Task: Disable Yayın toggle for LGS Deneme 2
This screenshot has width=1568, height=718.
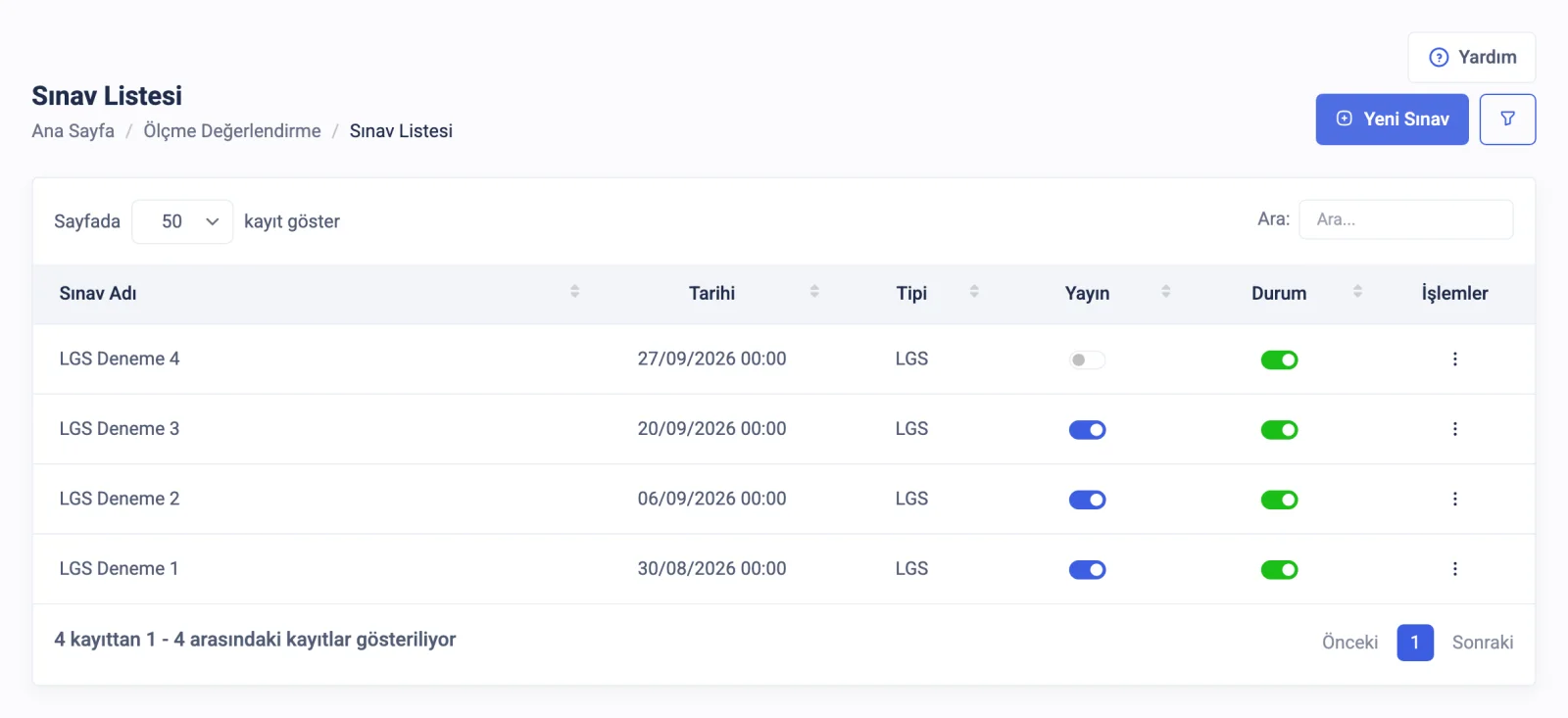Action: [x=1087, y=500]
